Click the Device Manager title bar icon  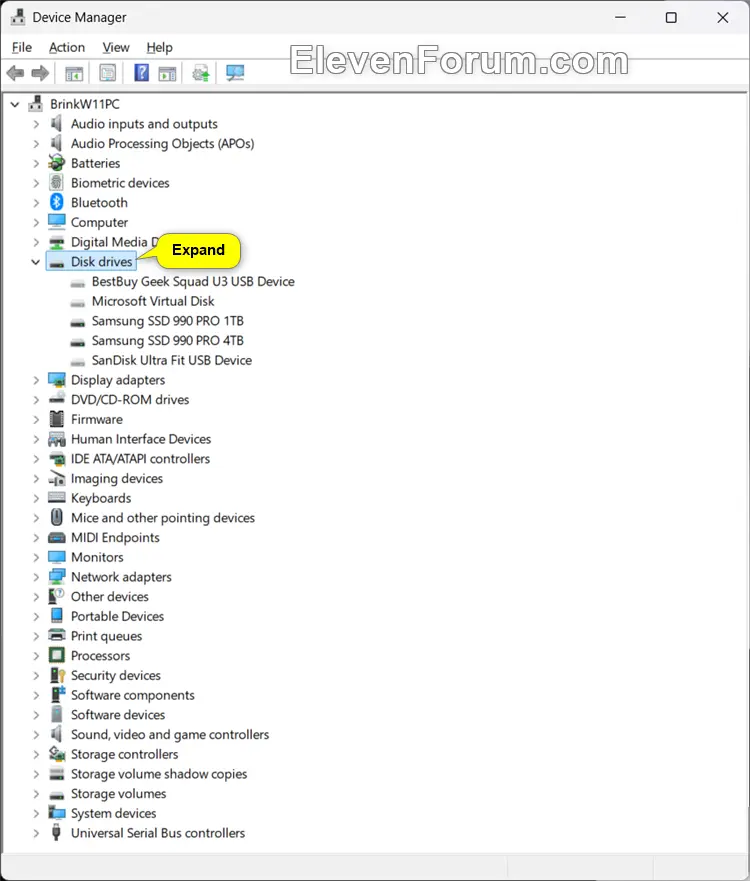[18, 17]
